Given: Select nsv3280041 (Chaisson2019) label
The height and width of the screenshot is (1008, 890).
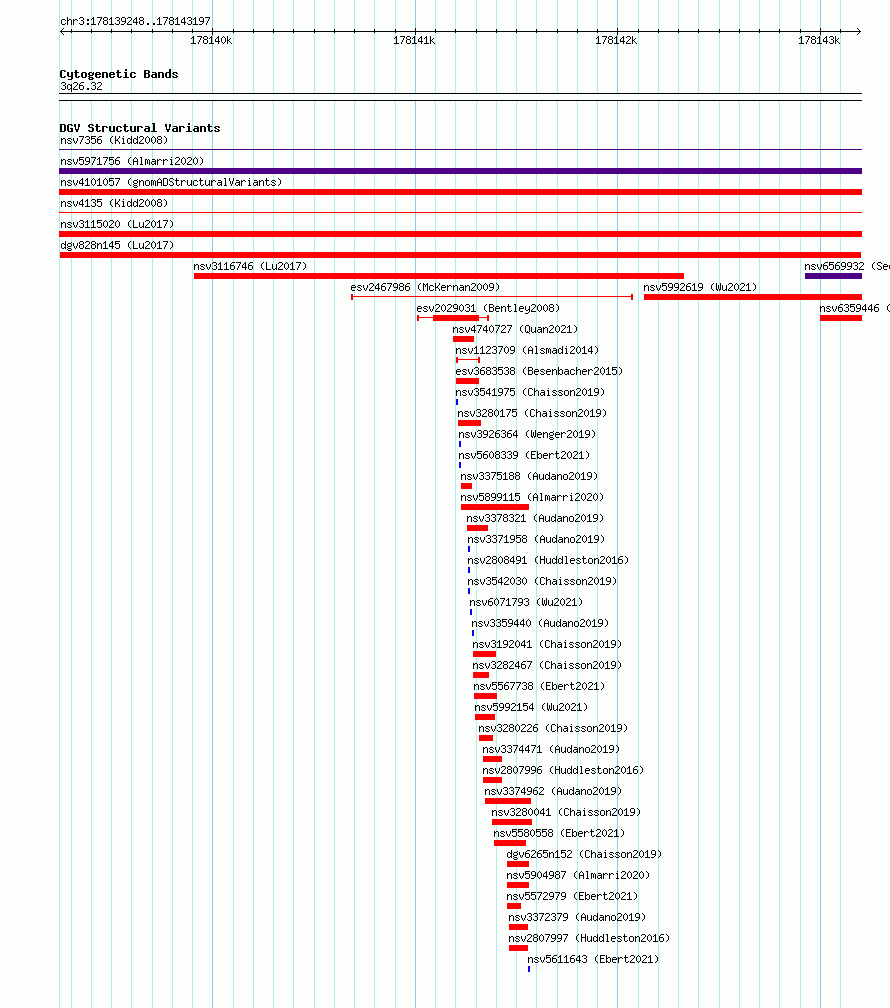Looking at the screenshot, I should pyautogui.click(x=567, y=813).
